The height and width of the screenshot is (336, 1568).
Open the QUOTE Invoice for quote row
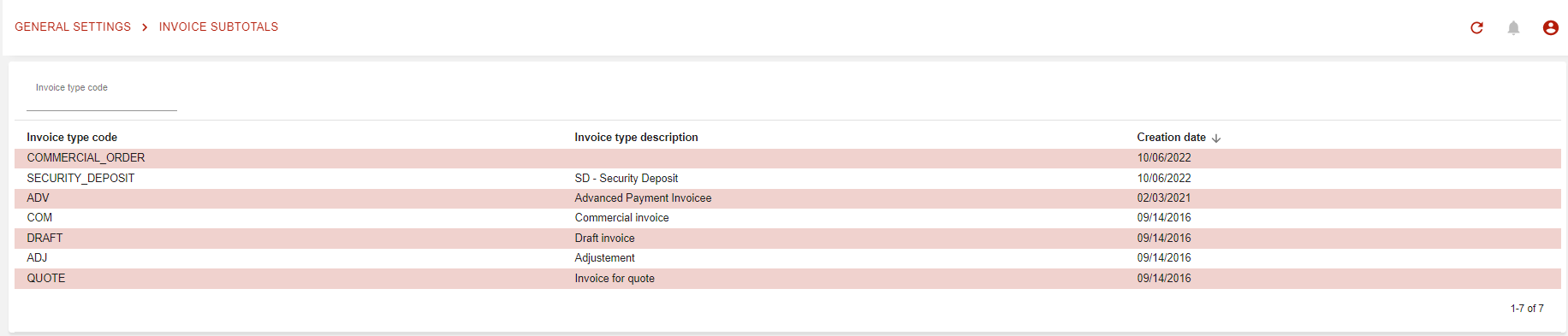click(x=787, y=279)
